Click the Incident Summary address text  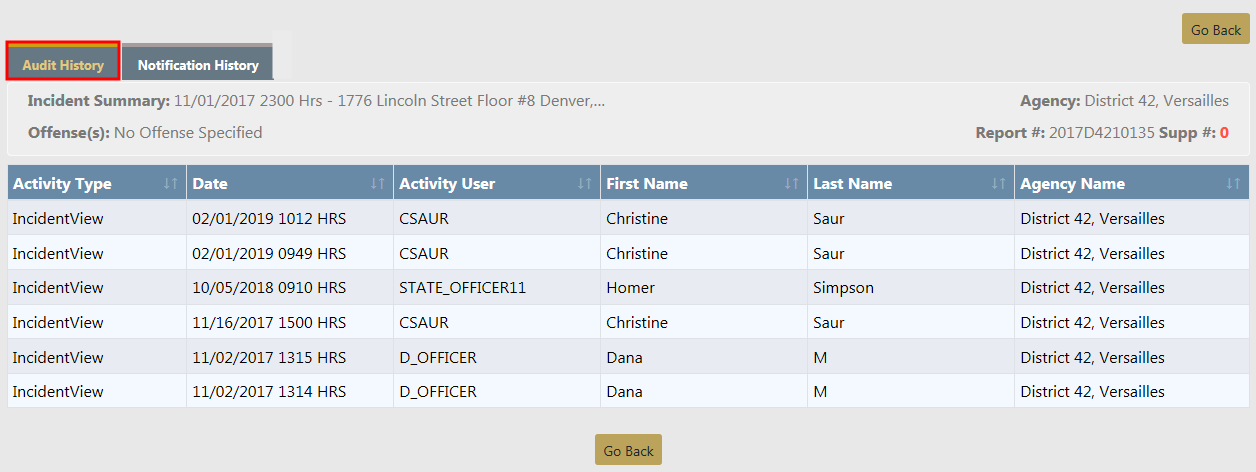tap(389, 101)
